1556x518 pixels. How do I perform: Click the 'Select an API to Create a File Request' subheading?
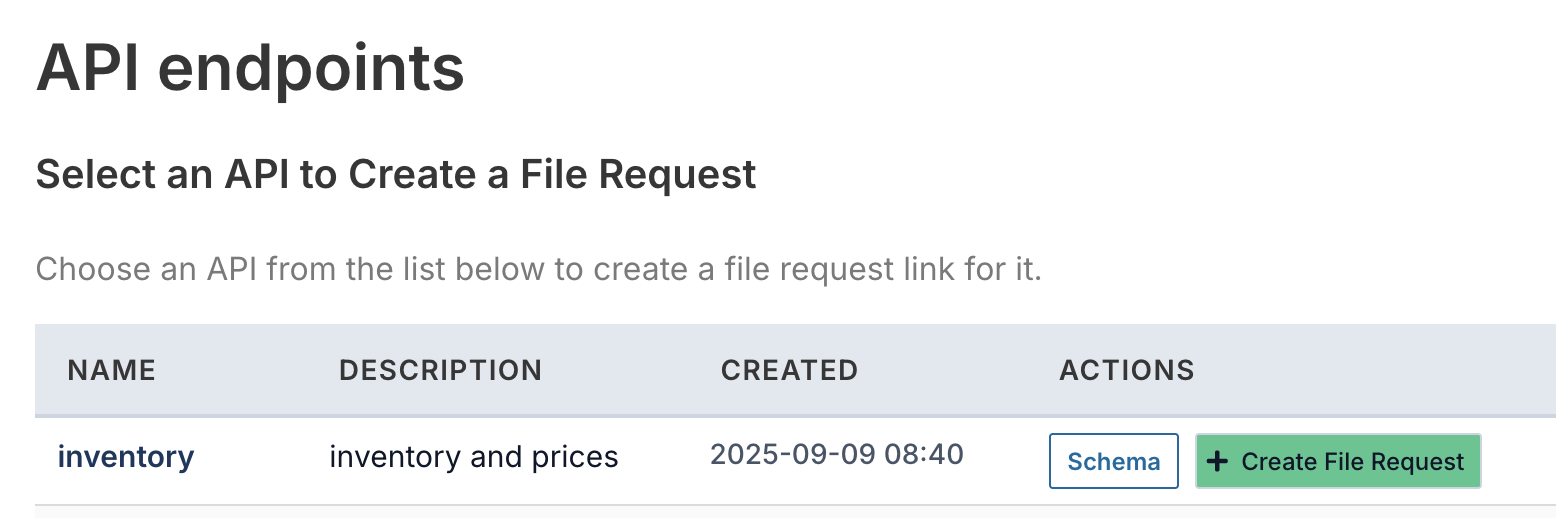[x=396, y=175]
